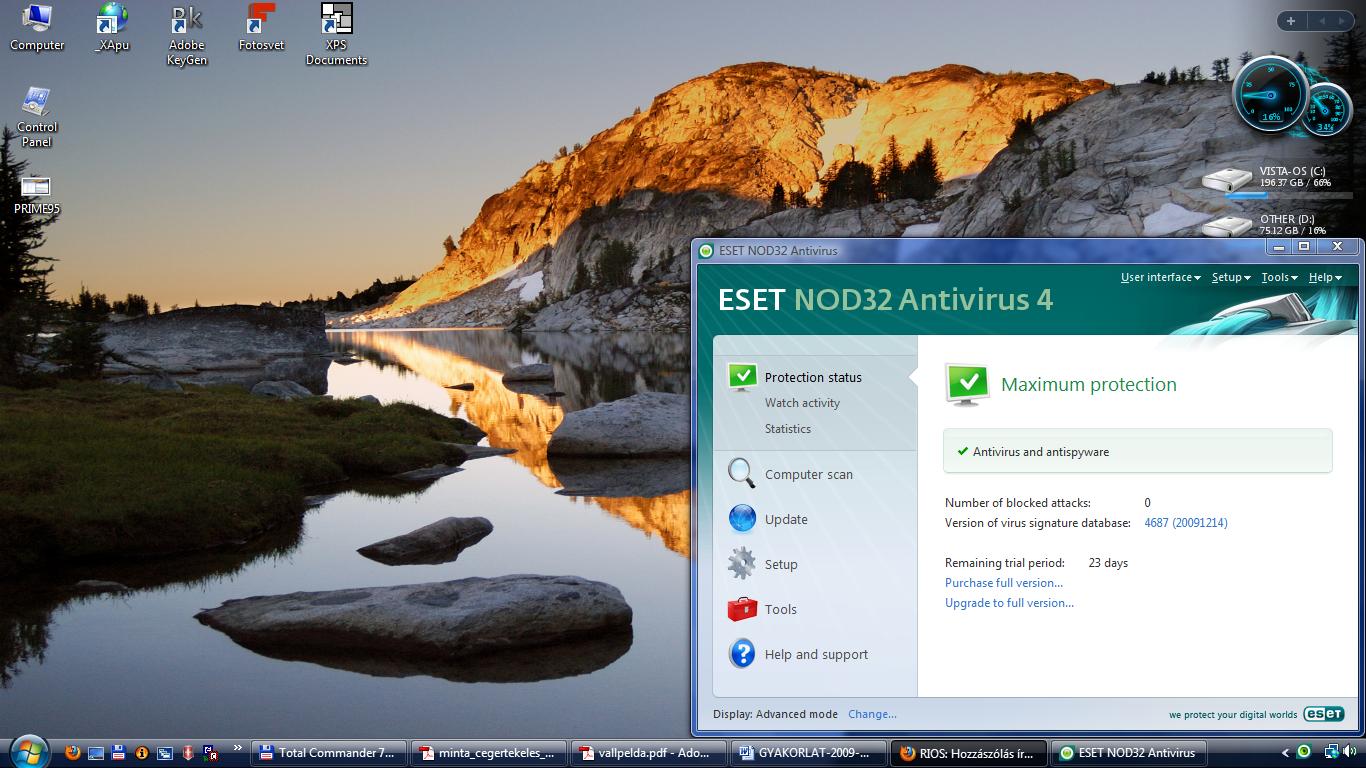Switch to minta_cegertekeles PDF taskbar button
The image size is (1366, 768).
[488, 753]
